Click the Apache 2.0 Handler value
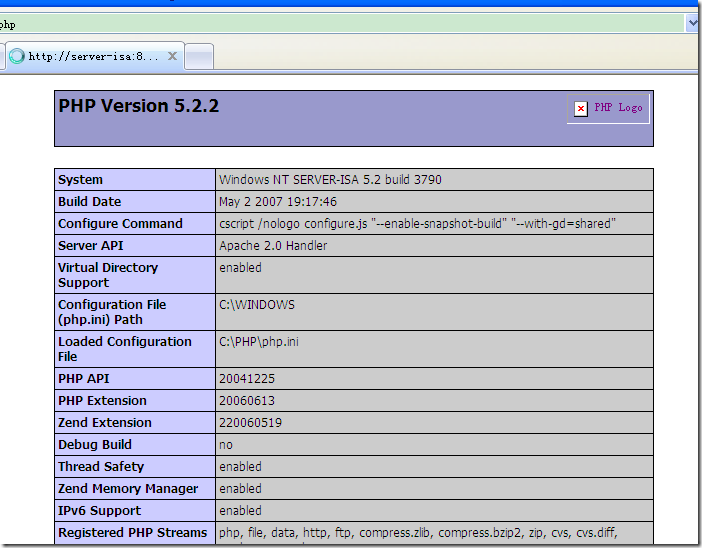Viewport: 702px width, 548px height. [x=273, y=245]
